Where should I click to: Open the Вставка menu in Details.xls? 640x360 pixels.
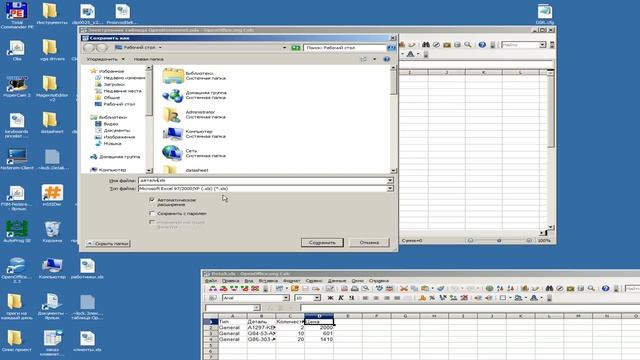click(x=268, y=281)
